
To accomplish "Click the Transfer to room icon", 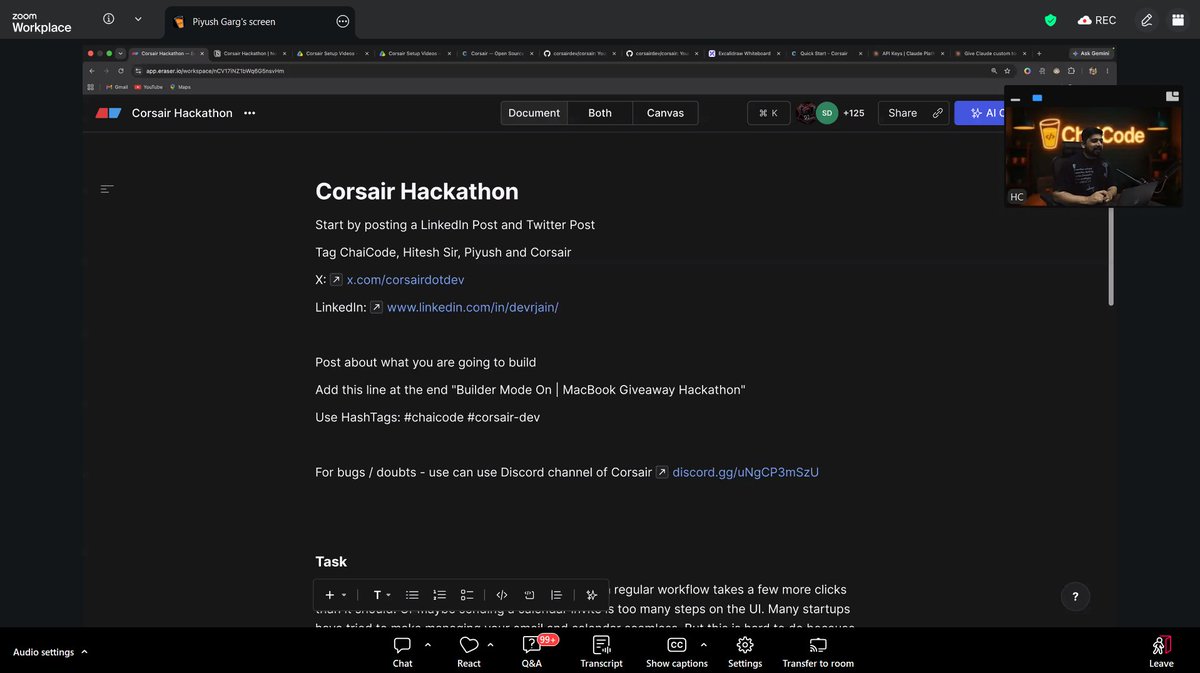I will coord(818,646).
